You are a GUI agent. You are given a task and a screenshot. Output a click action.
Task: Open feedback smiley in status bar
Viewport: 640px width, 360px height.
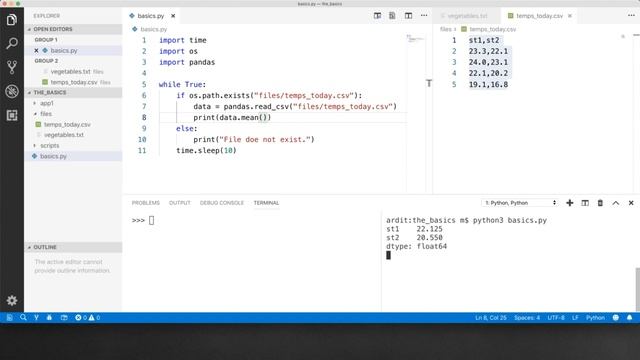point(616,318)
